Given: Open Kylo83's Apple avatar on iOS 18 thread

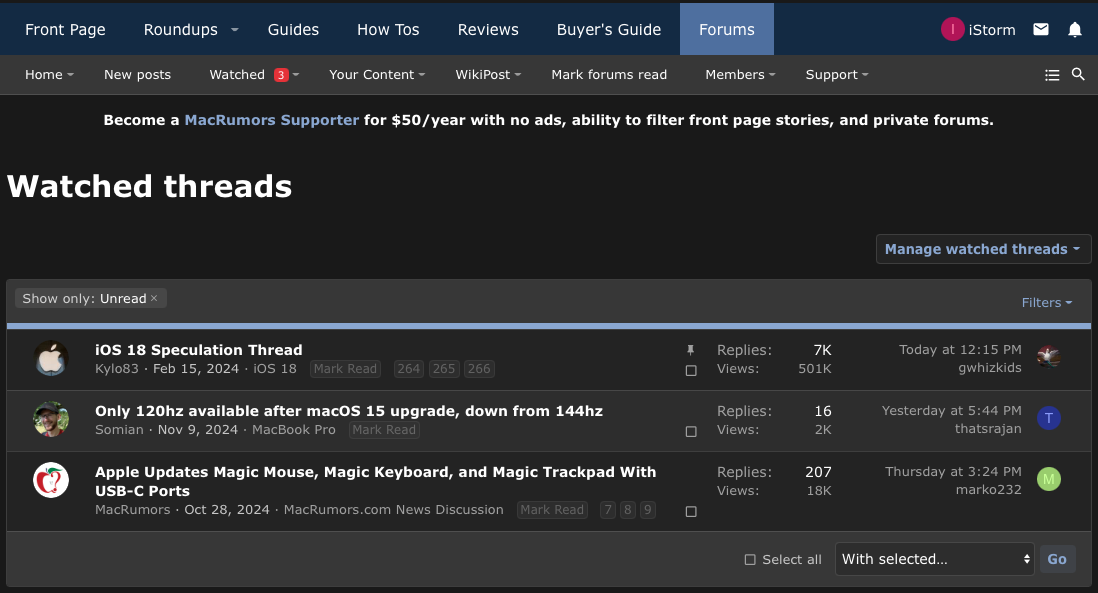Looking at the screenshot, I should (51, 358).
